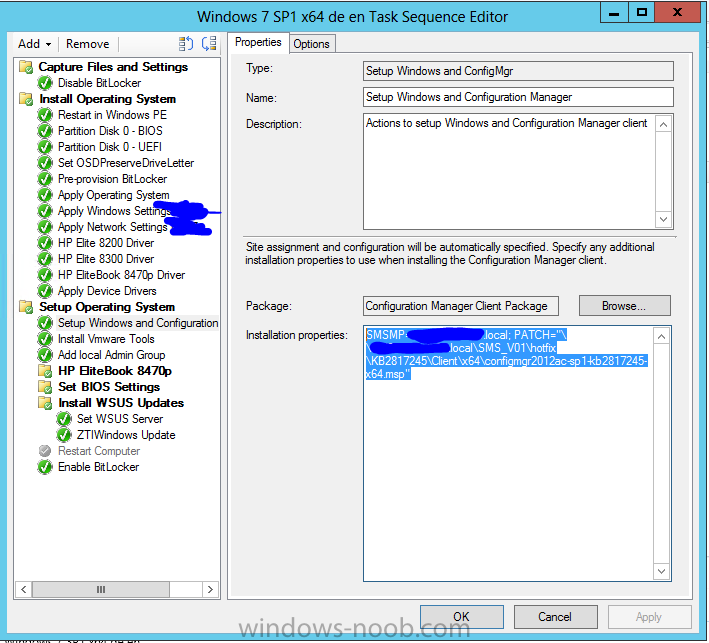Click checkmark icon of Install Vmware Tools
Viewport: 709px width, 643px height.
click(x=45, y=339)
